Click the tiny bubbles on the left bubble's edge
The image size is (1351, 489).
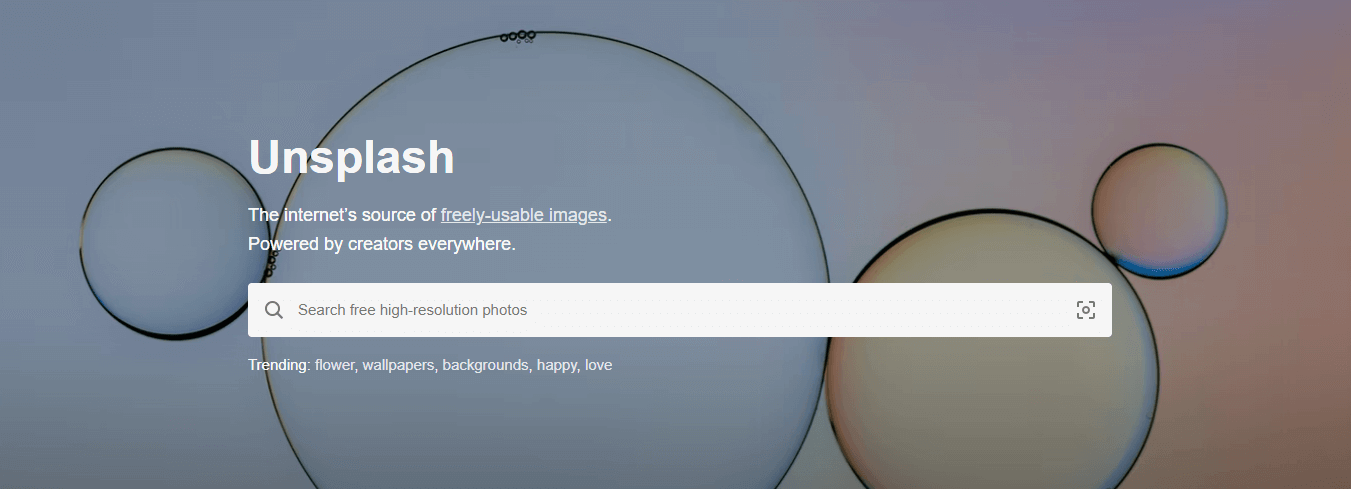click(272, 264)
